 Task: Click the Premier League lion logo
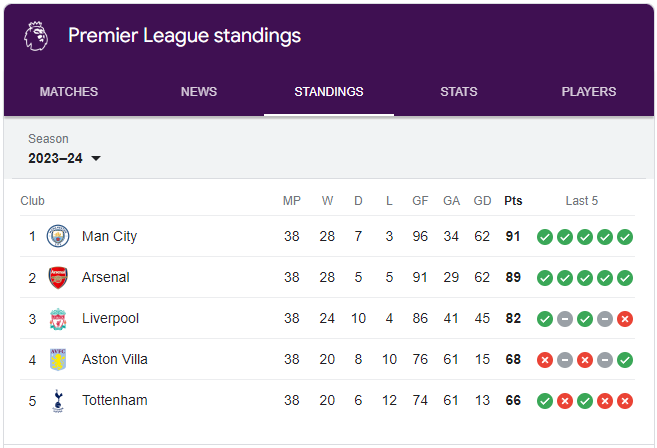point(36,36)
